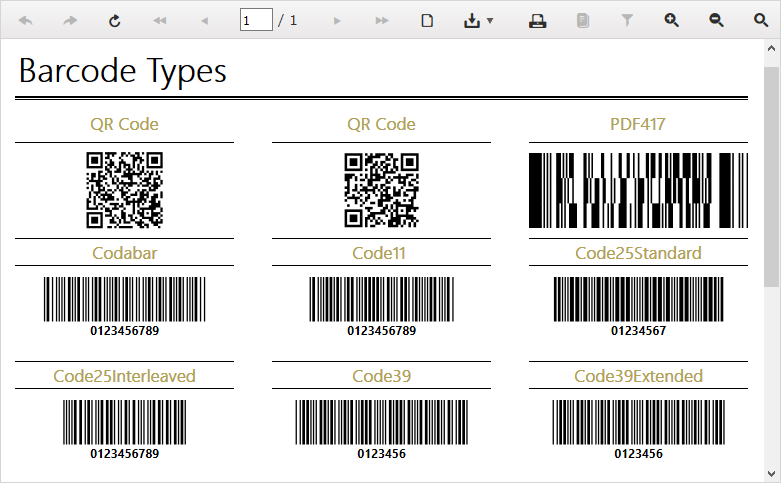Click the 'Barcode Types' title text

[123, 71]
